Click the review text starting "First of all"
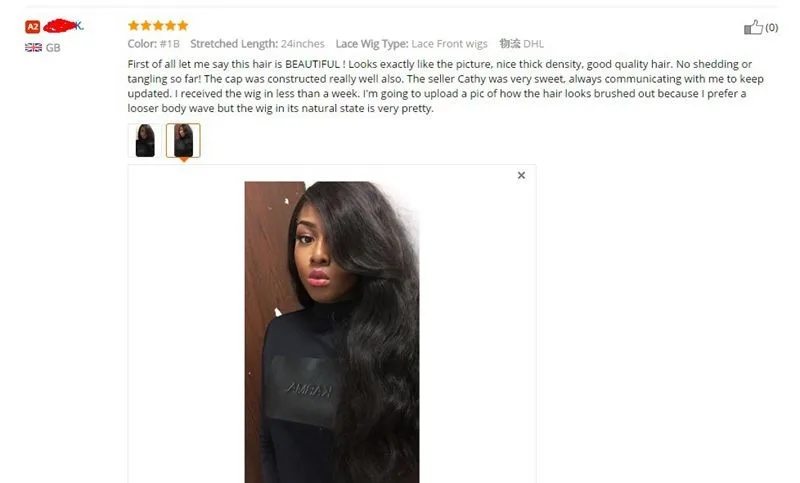 pyautogui.click(x=445, y=86)
